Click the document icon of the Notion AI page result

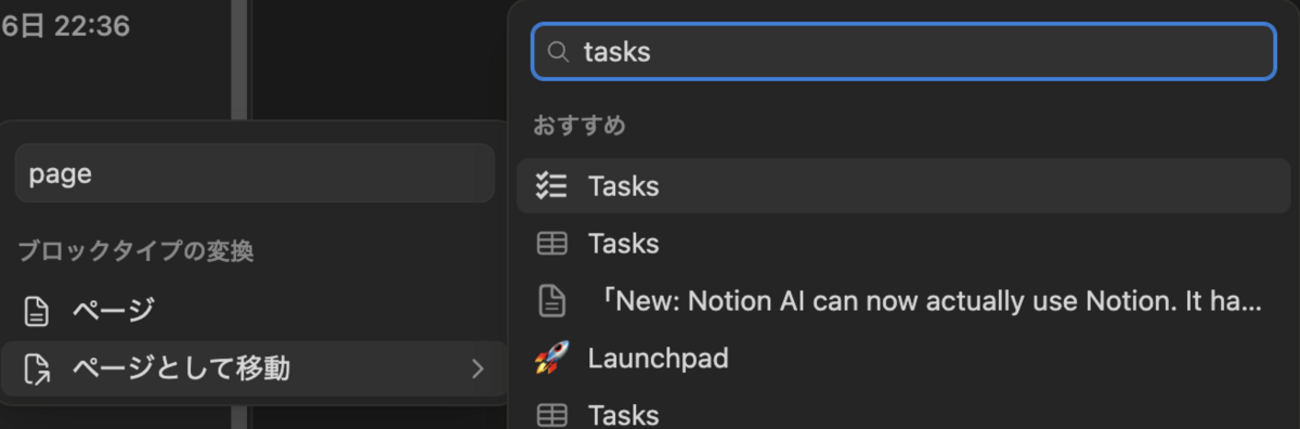552,301
